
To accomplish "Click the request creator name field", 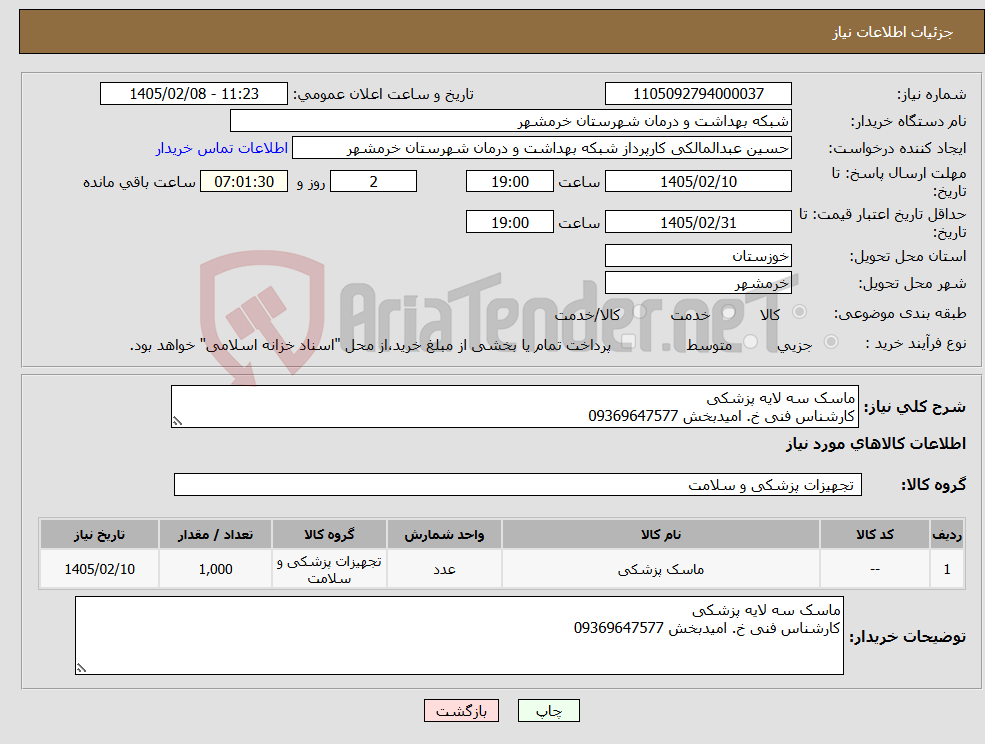I will 541,148.
